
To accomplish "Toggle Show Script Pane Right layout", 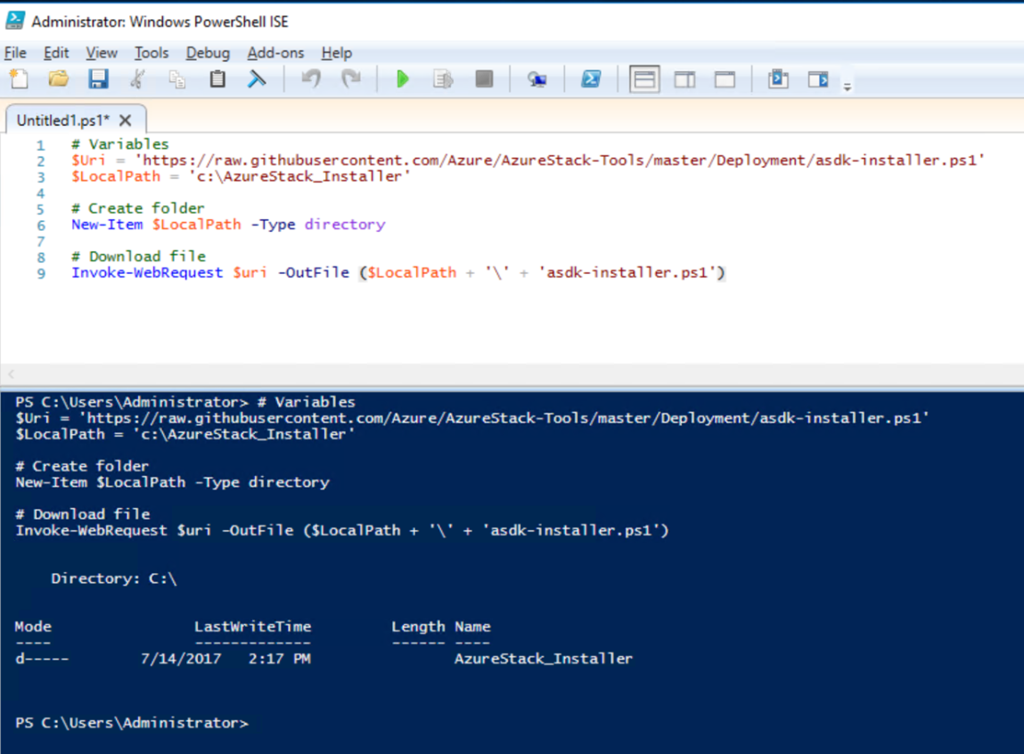I will pyautogui.click(x=685, y=79).
